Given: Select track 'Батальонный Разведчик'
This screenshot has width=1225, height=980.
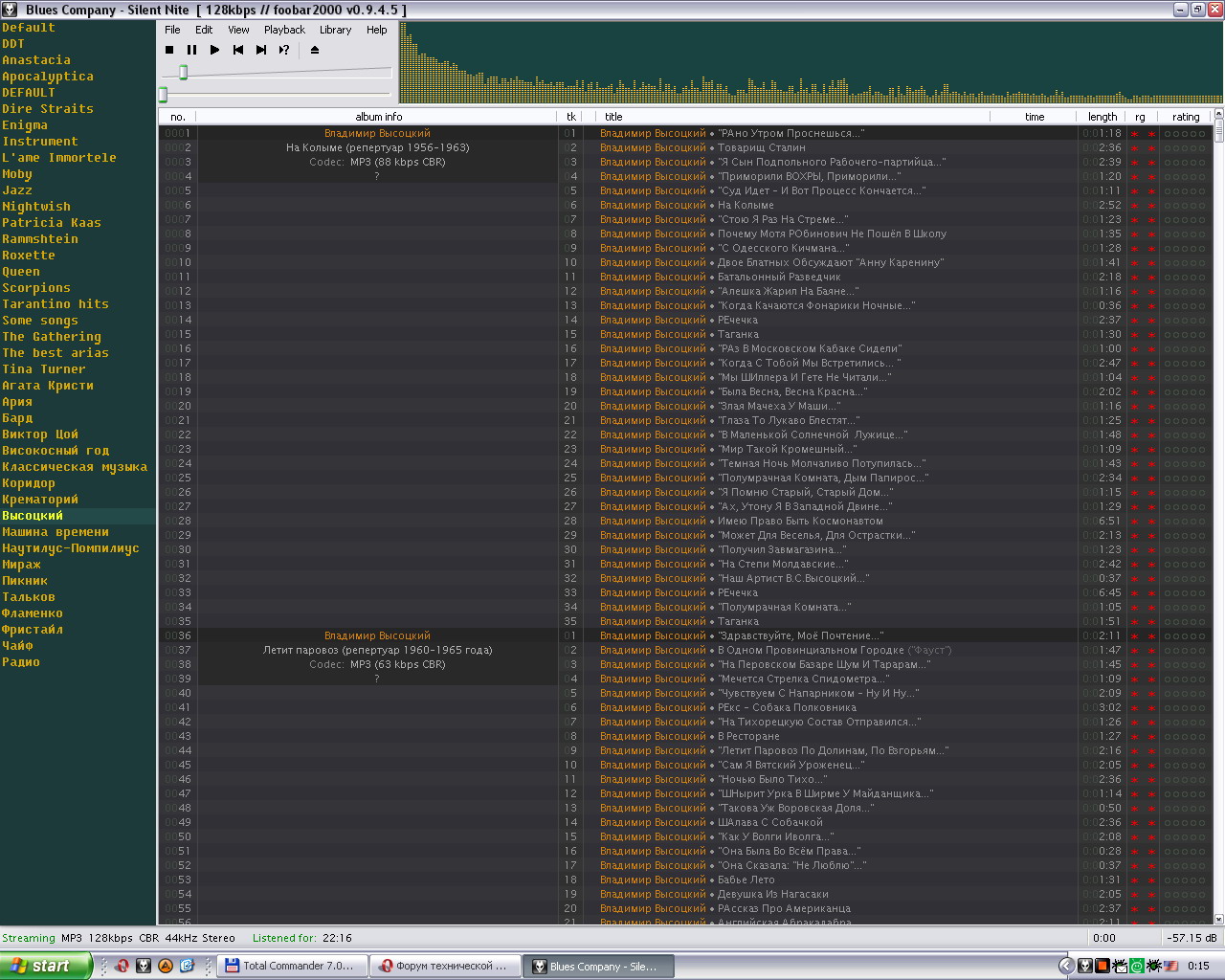Looking at the screenshot, I should [779, 278].
